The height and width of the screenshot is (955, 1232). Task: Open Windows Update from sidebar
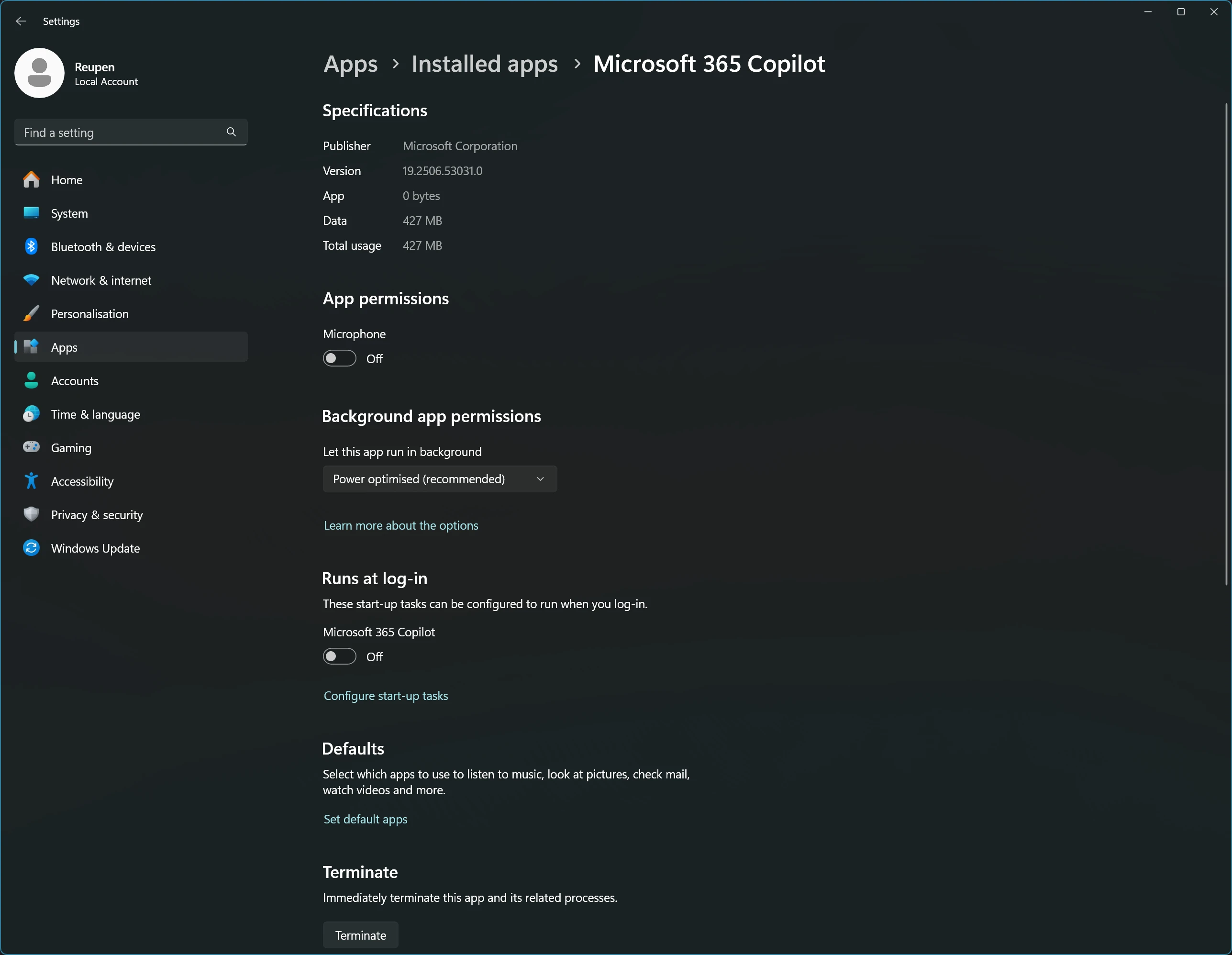click(x=95, y=548)
